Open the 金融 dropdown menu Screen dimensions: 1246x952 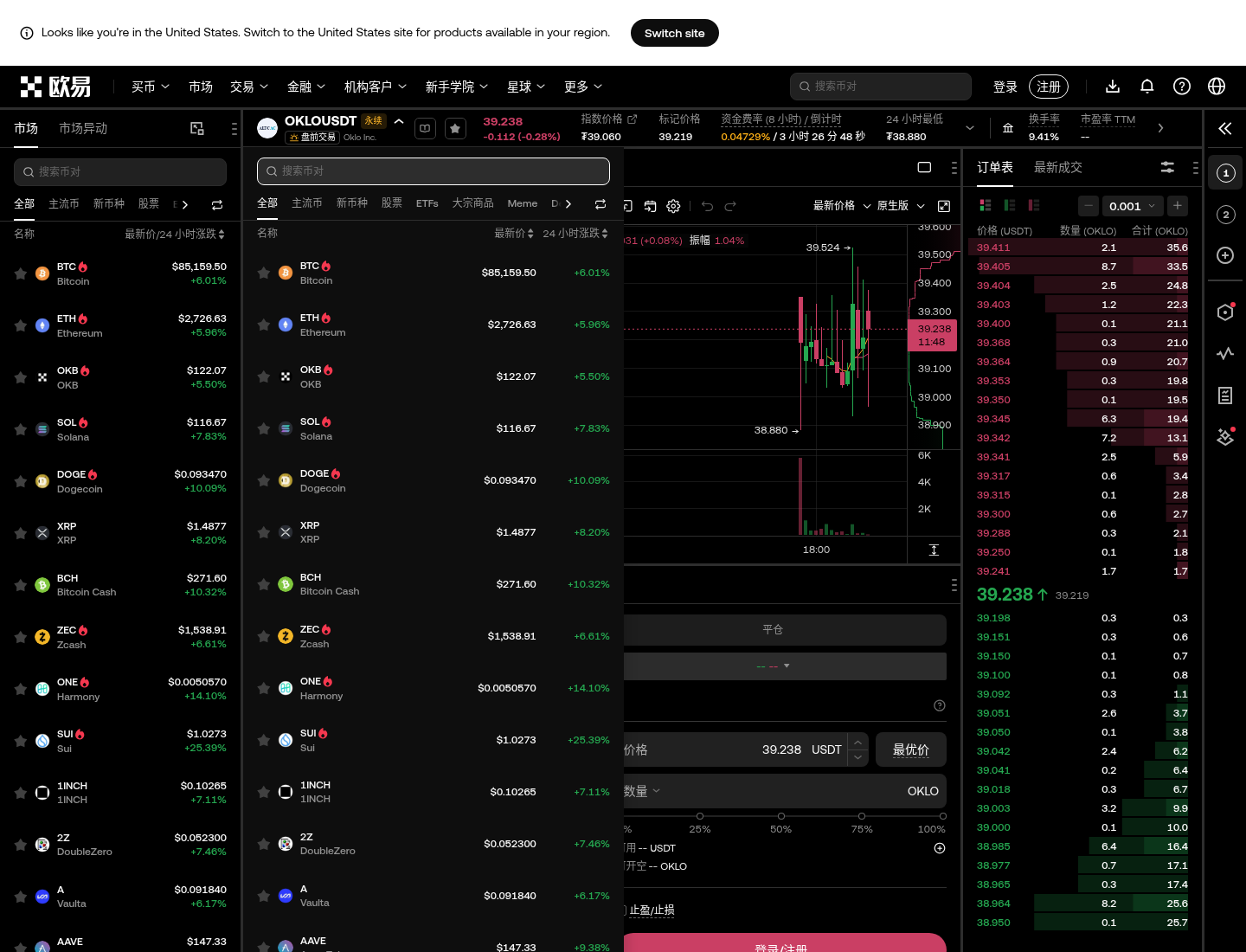[x=306, y=87]
